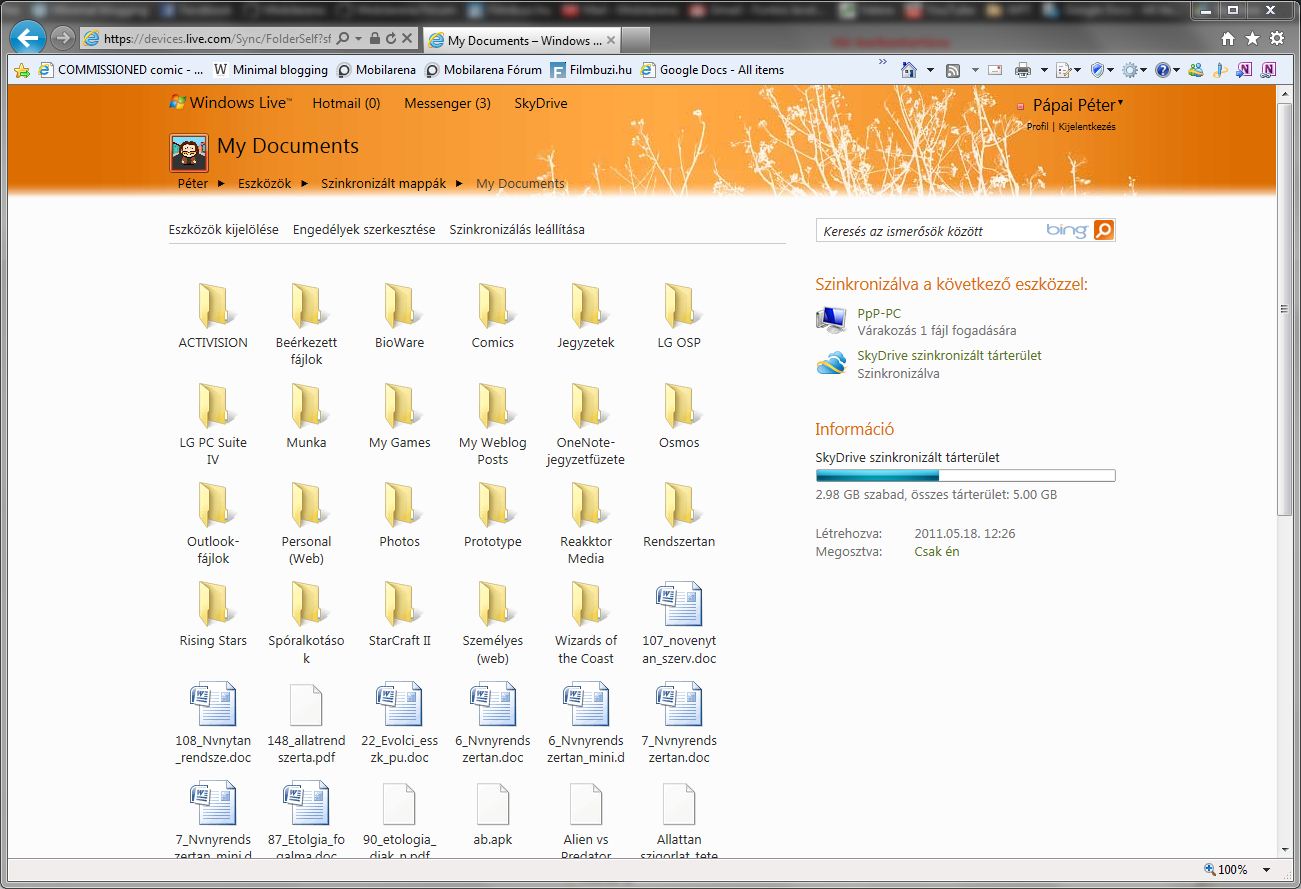
Task: Expand the address bar autocomplete dropdown arrow
Action: [358, 39]
